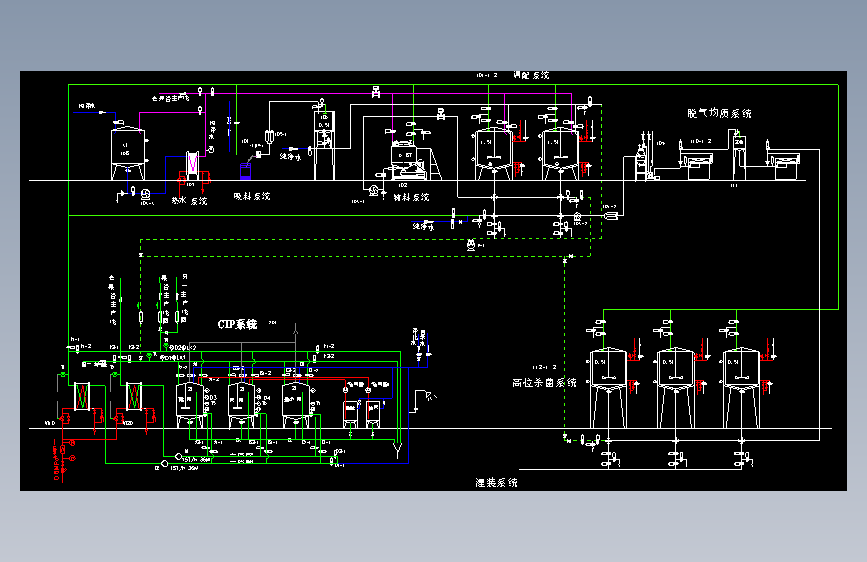Click the 溶料系统 label
The height and width of the screenshot is (562, 867).
411,197
